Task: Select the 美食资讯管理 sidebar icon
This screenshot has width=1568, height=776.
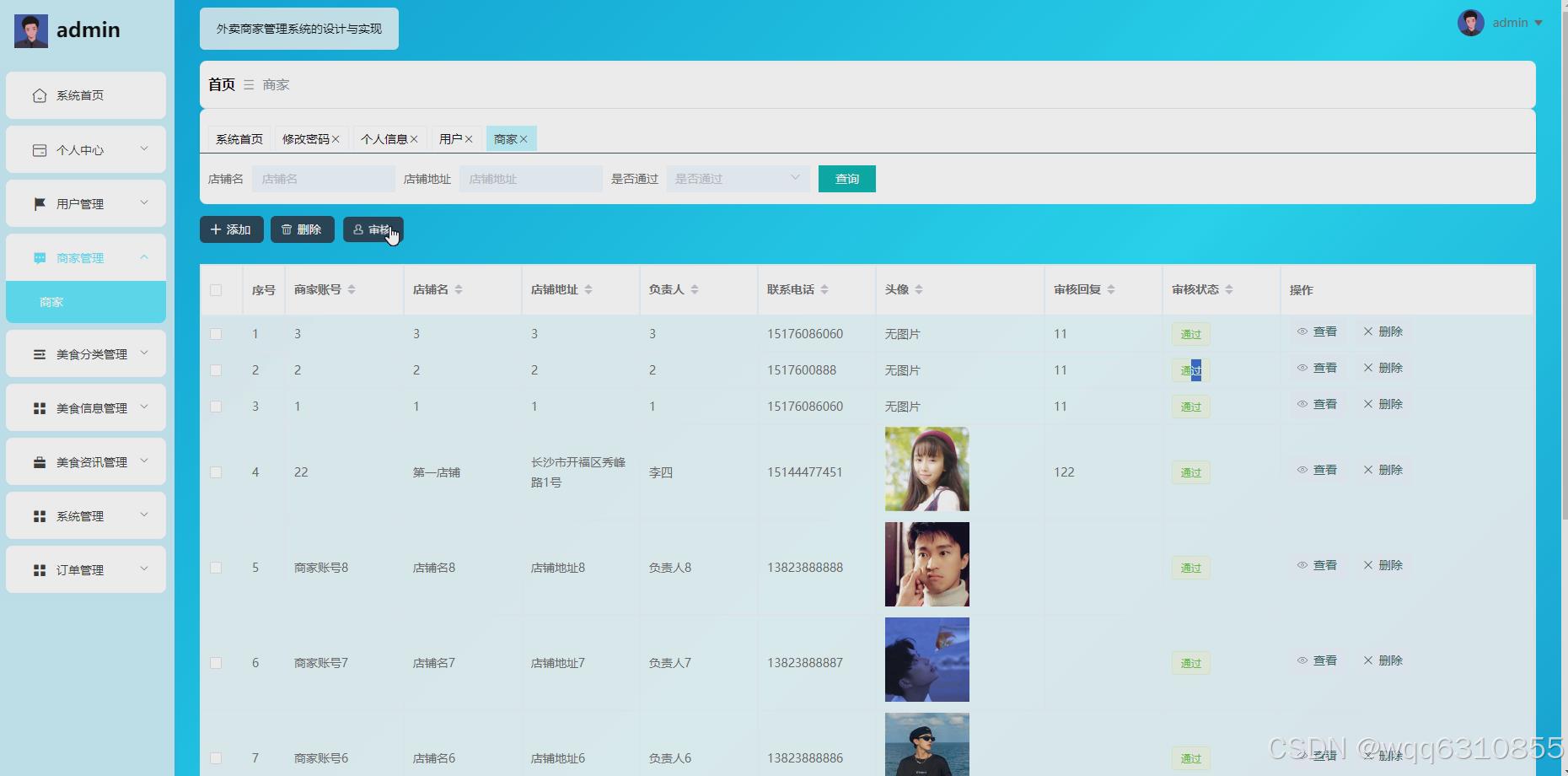Action: click(x=39, y=461)
